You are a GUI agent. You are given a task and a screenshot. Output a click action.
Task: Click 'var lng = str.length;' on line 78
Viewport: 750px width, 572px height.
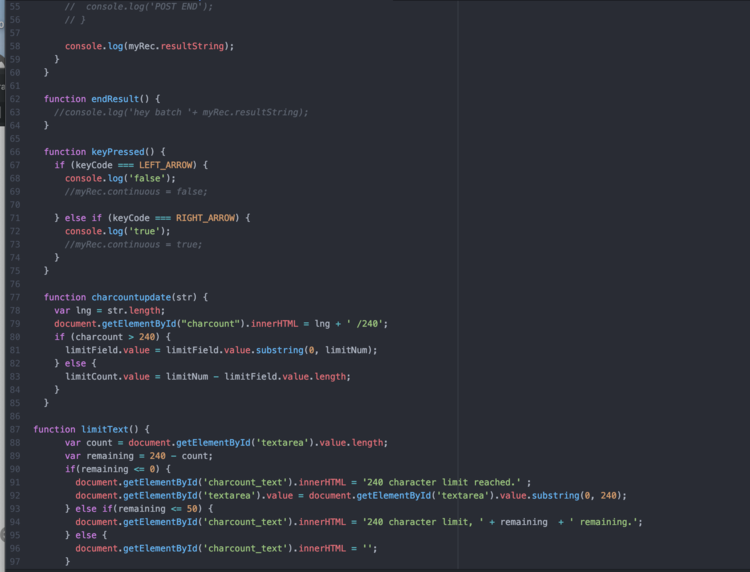point(110,310)
